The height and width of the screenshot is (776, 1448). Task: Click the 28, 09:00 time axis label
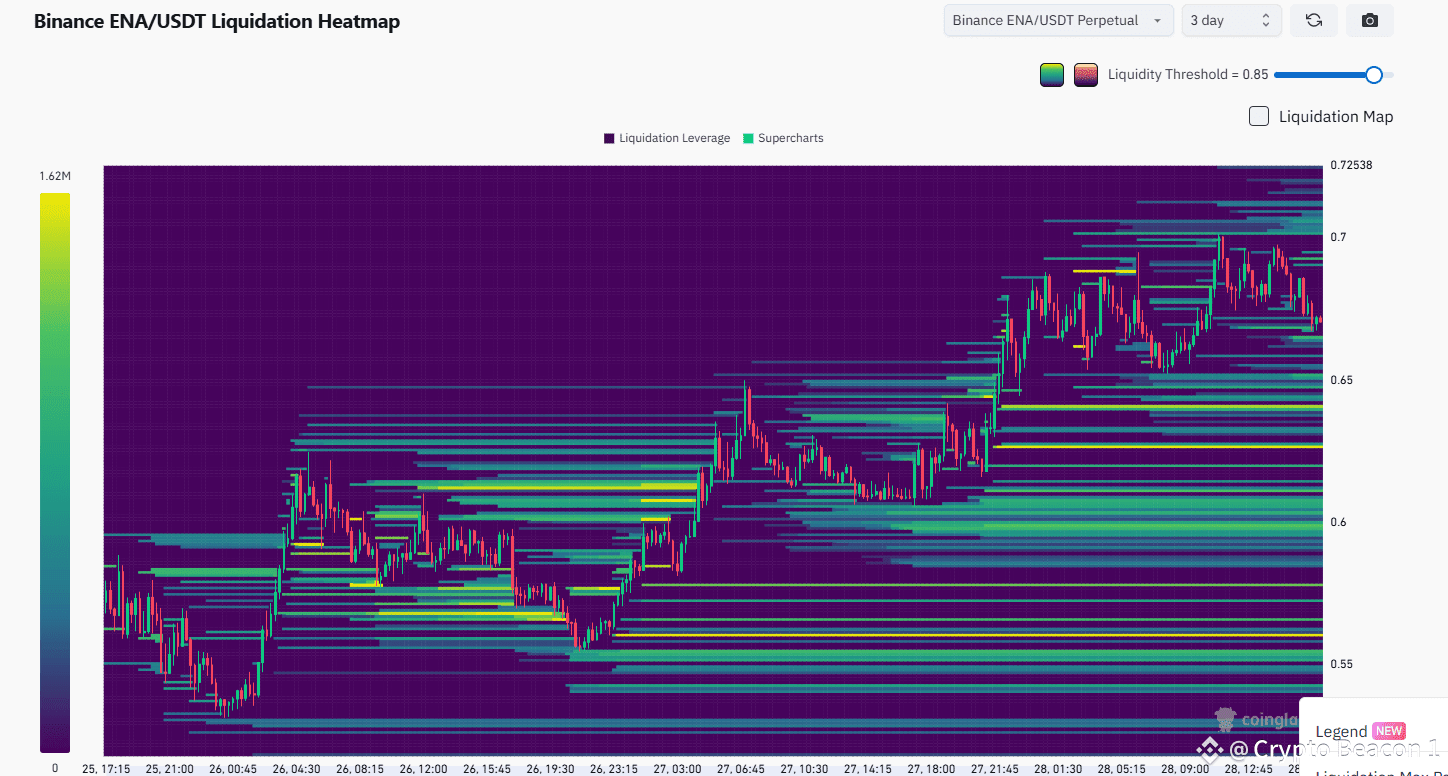[1185, 769]
